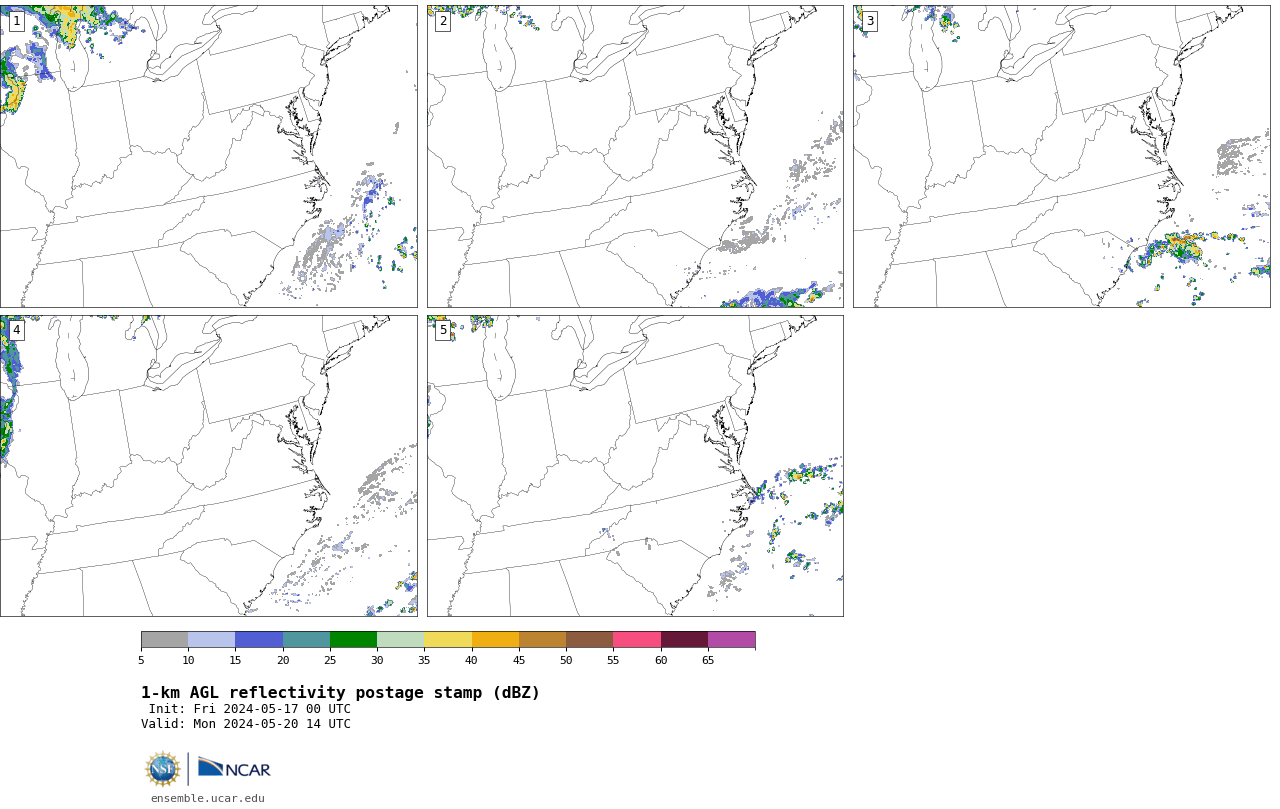Open ensemble member 2 reflectivity map
The width and height of the screenshot is (1280, 809).
tap(635, 156)
